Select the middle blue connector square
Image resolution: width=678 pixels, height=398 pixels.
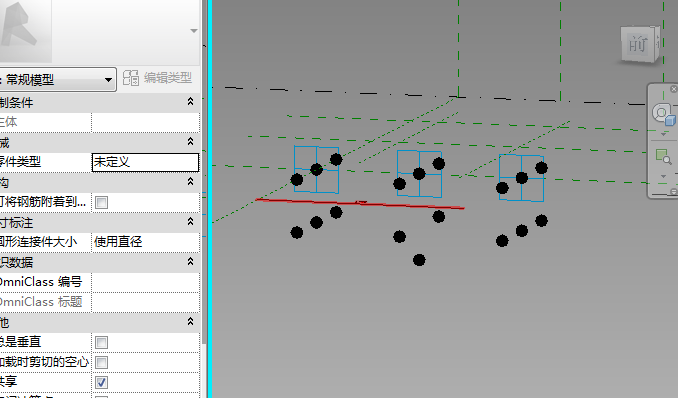click(419, 174)
